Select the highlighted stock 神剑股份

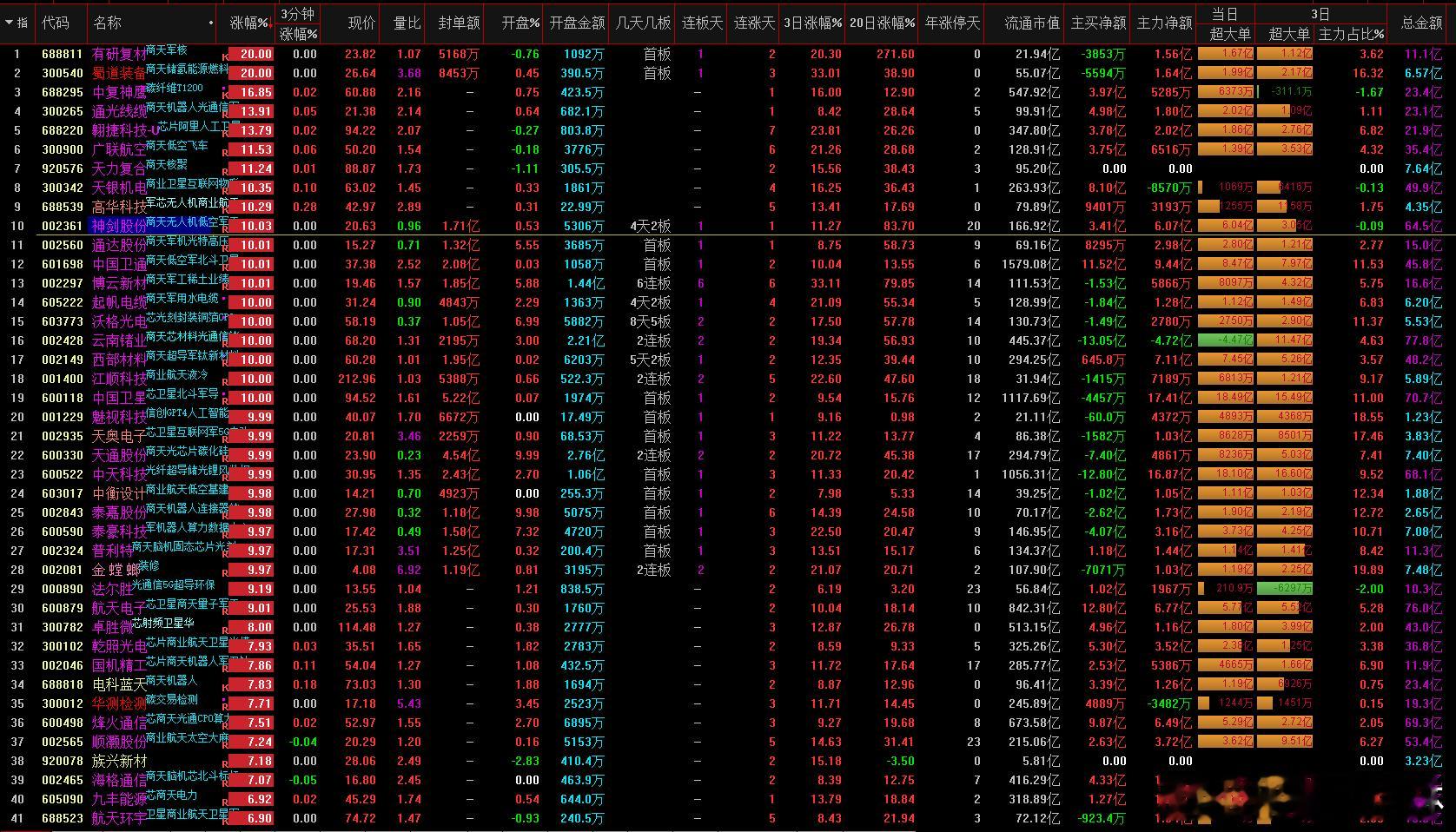120,226
